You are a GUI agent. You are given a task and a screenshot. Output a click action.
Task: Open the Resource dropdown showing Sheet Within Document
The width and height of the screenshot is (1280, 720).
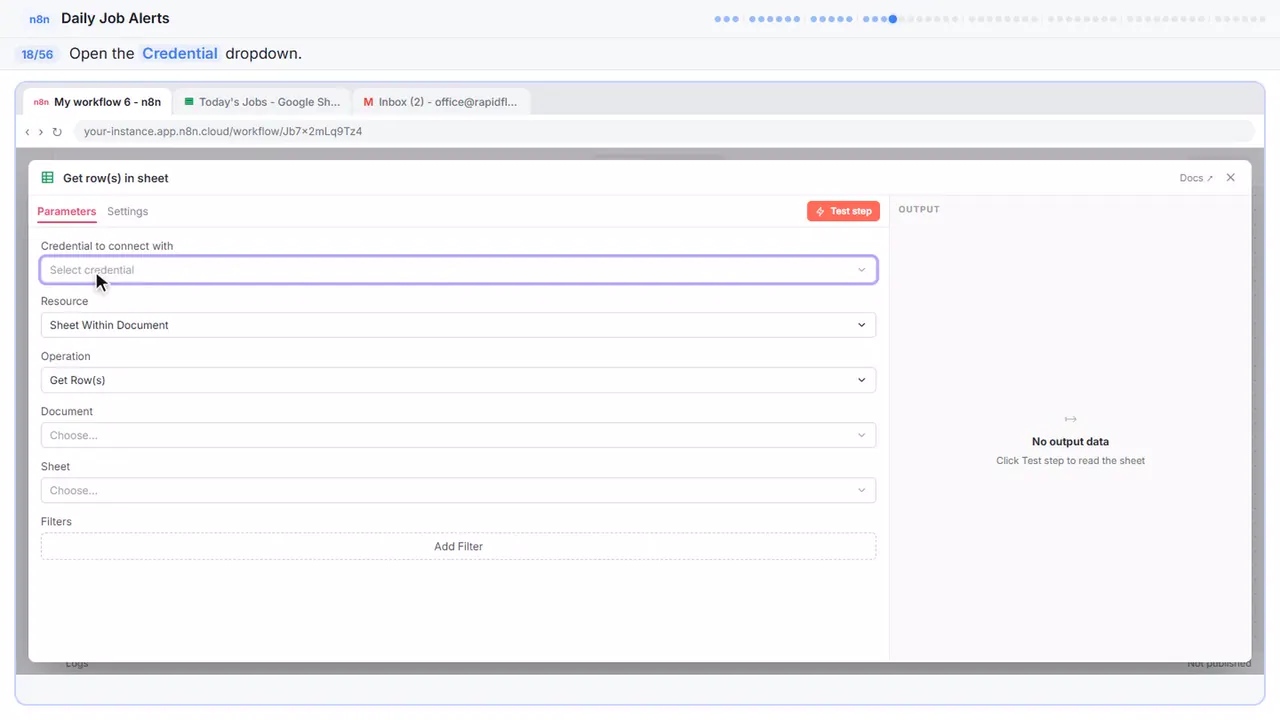click(458, 325)
